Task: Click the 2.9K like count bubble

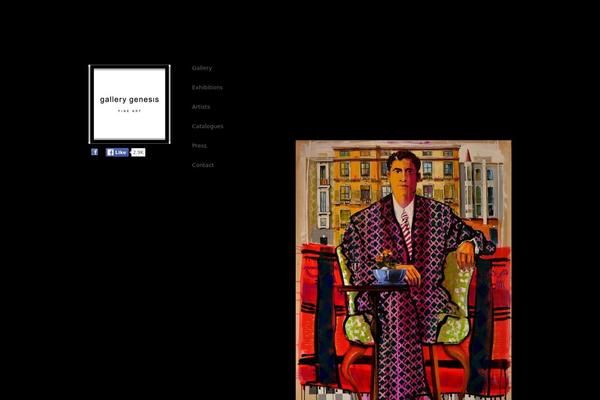Action: pos(138,152)
